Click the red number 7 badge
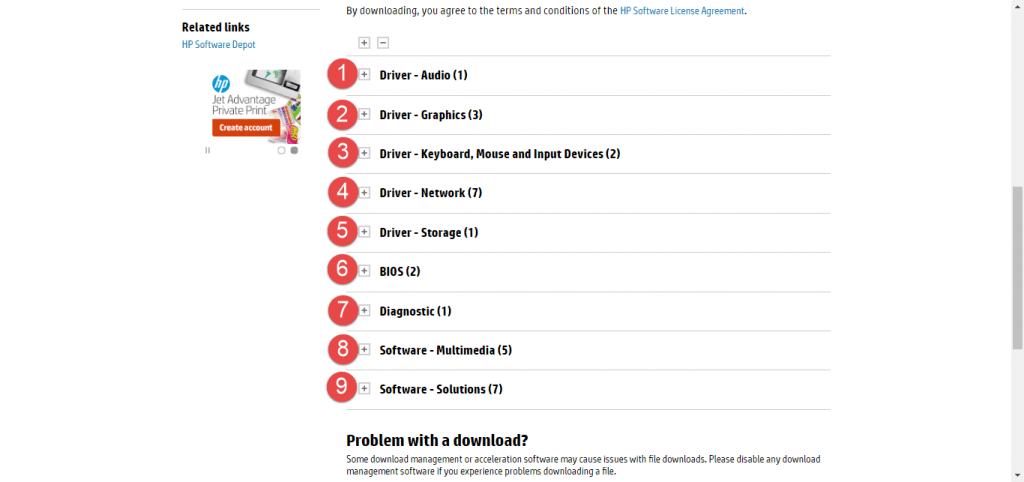The width and height of the screenshot is (1024, 482). coord(343,310)
